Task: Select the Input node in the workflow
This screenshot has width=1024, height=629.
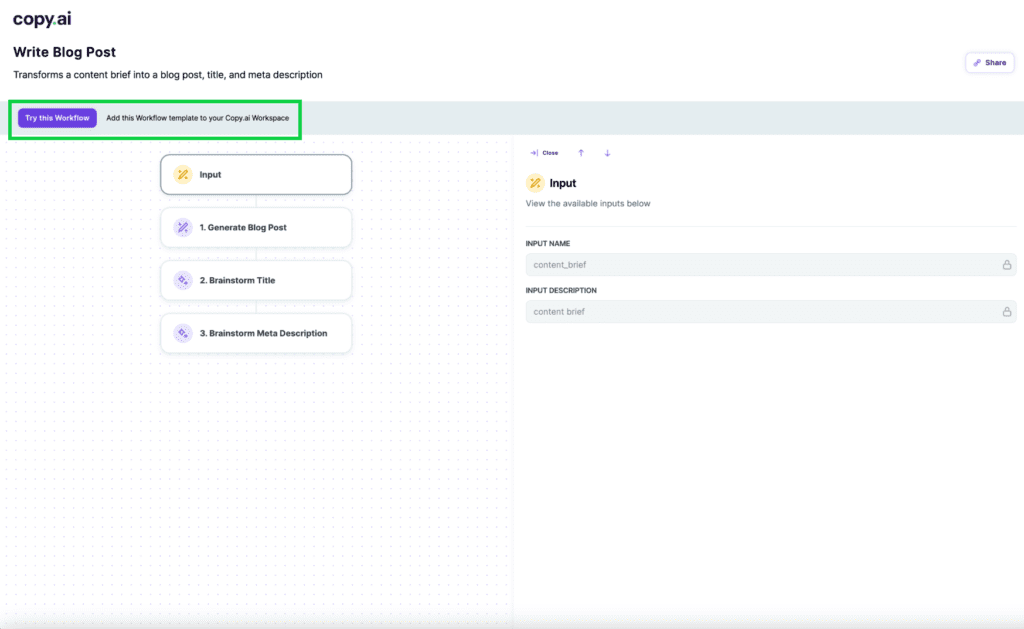Action: 256,174
